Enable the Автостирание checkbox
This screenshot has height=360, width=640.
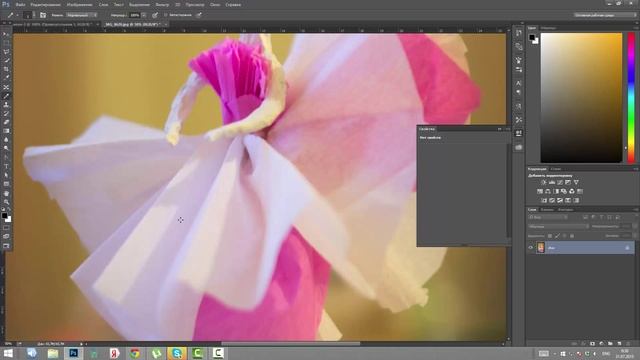tap(166, 15)
